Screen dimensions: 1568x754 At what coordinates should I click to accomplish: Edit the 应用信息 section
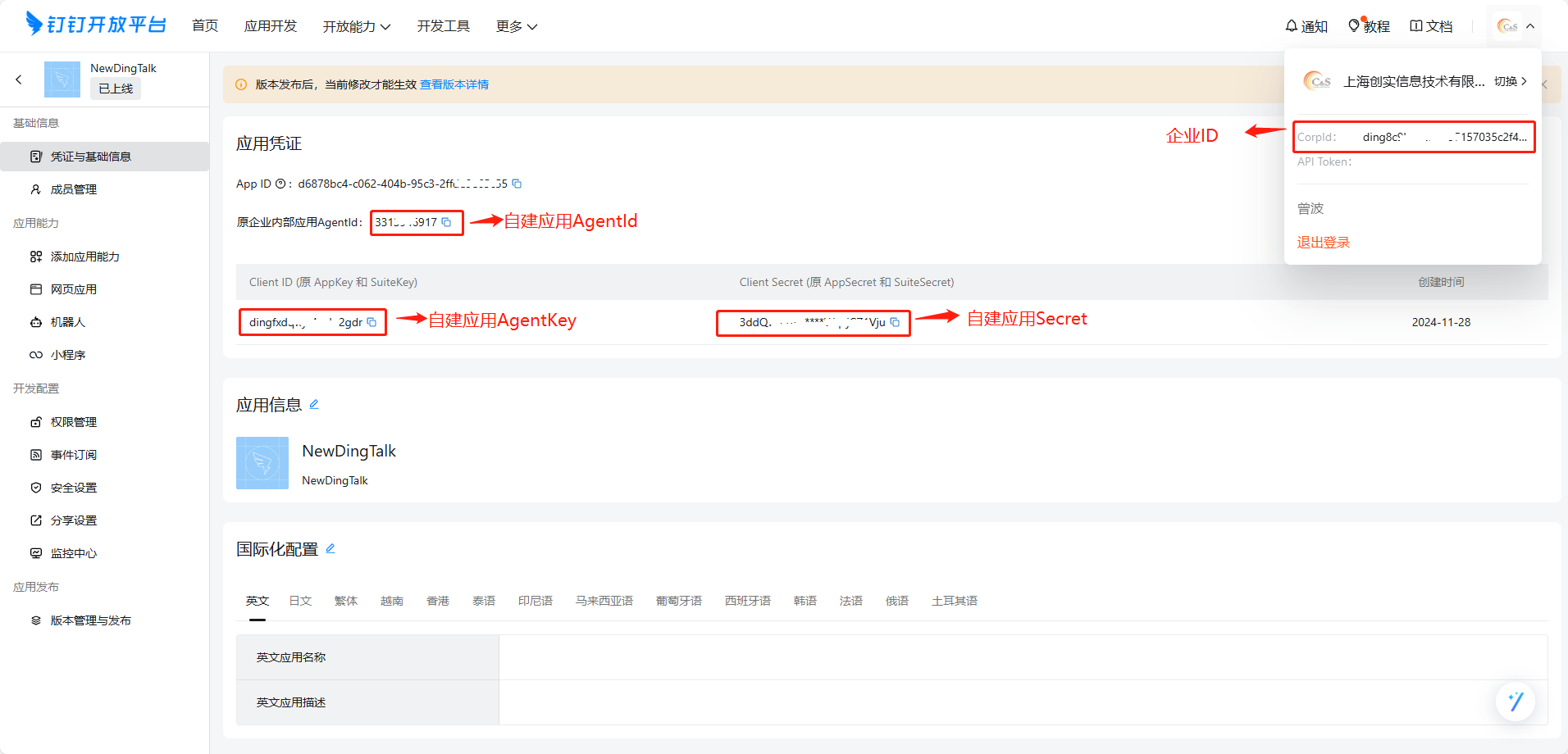pos(314,404)
